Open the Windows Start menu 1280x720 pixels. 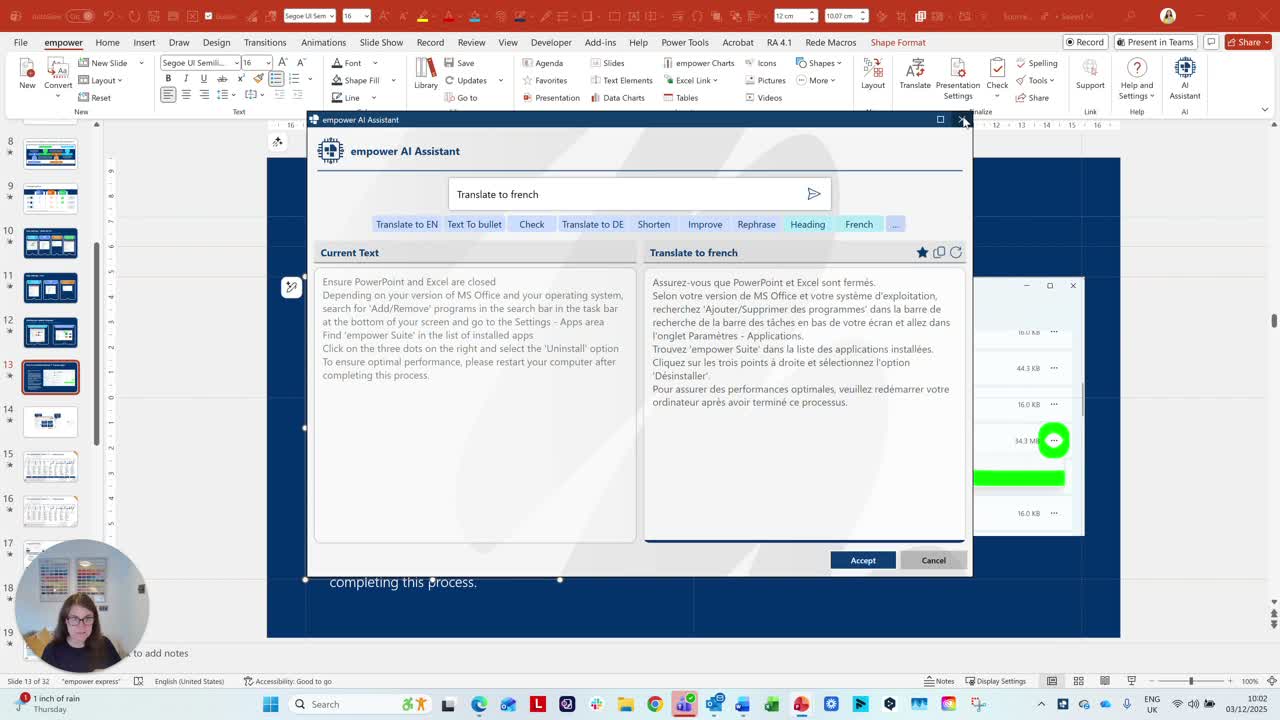coord(270,704)
